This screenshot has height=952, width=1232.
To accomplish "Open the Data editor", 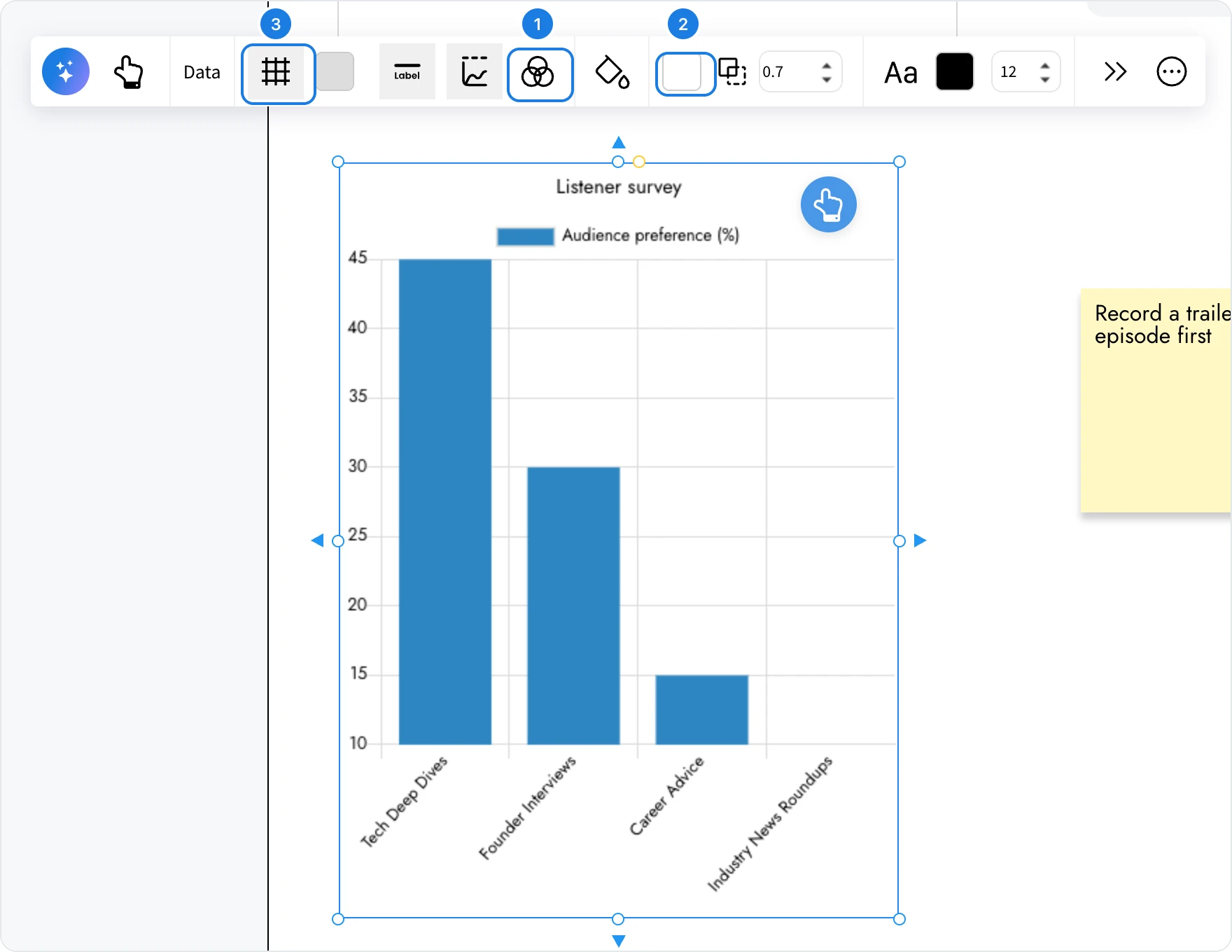I will [202, 72].
